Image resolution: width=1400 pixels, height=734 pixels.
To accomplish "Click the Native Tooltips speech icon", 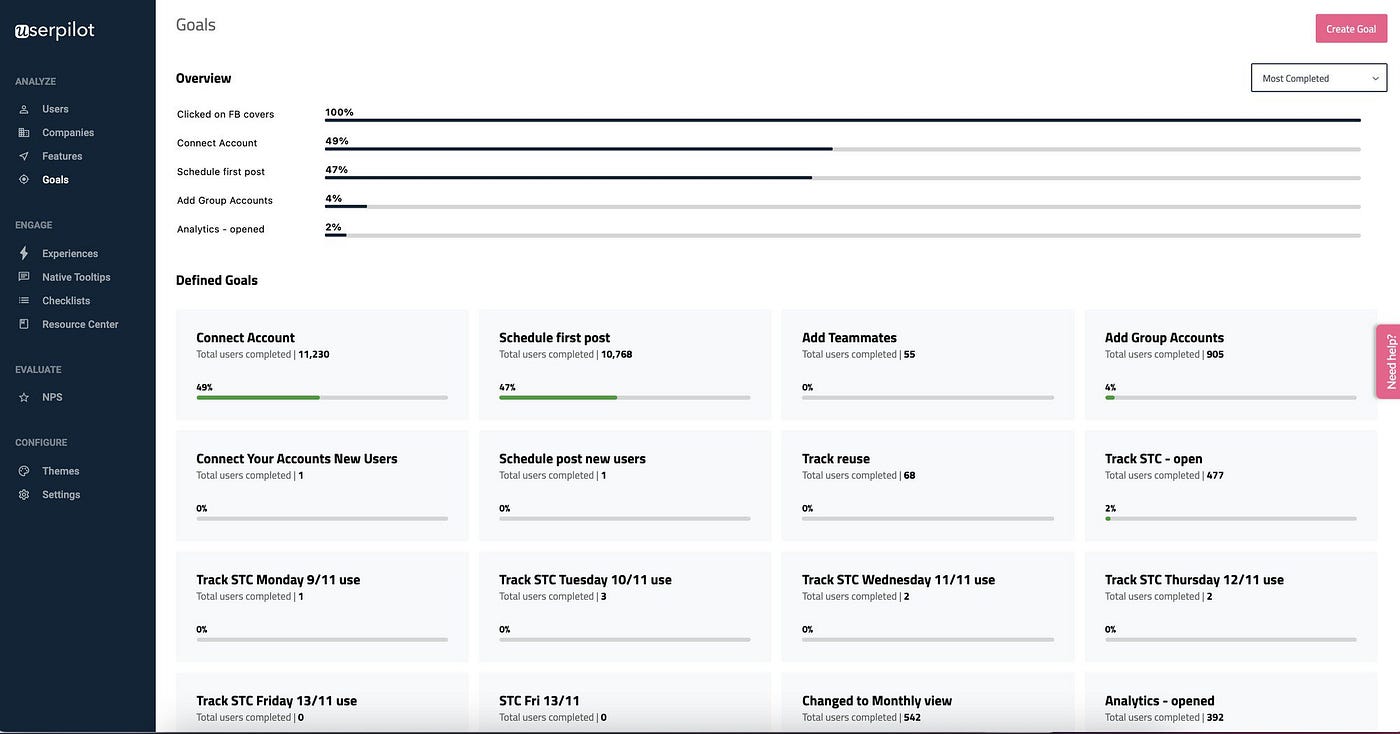I will click(24, 277).
